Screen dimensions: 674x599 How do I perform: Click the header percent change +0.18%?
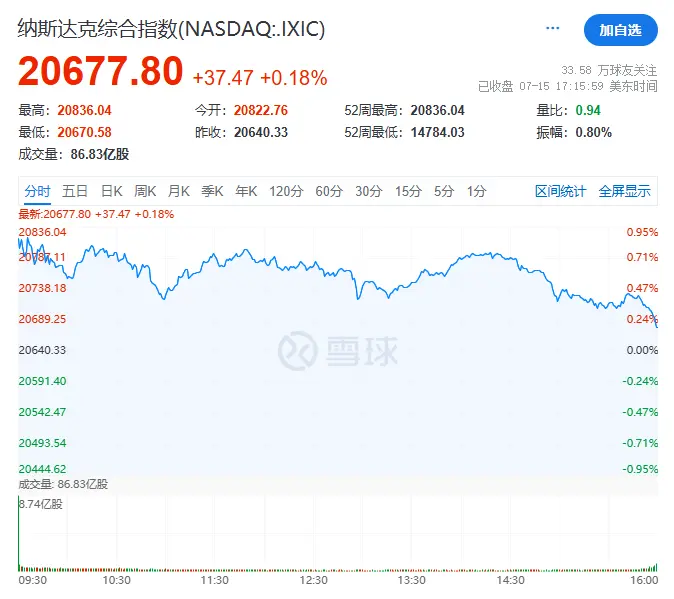294,78
